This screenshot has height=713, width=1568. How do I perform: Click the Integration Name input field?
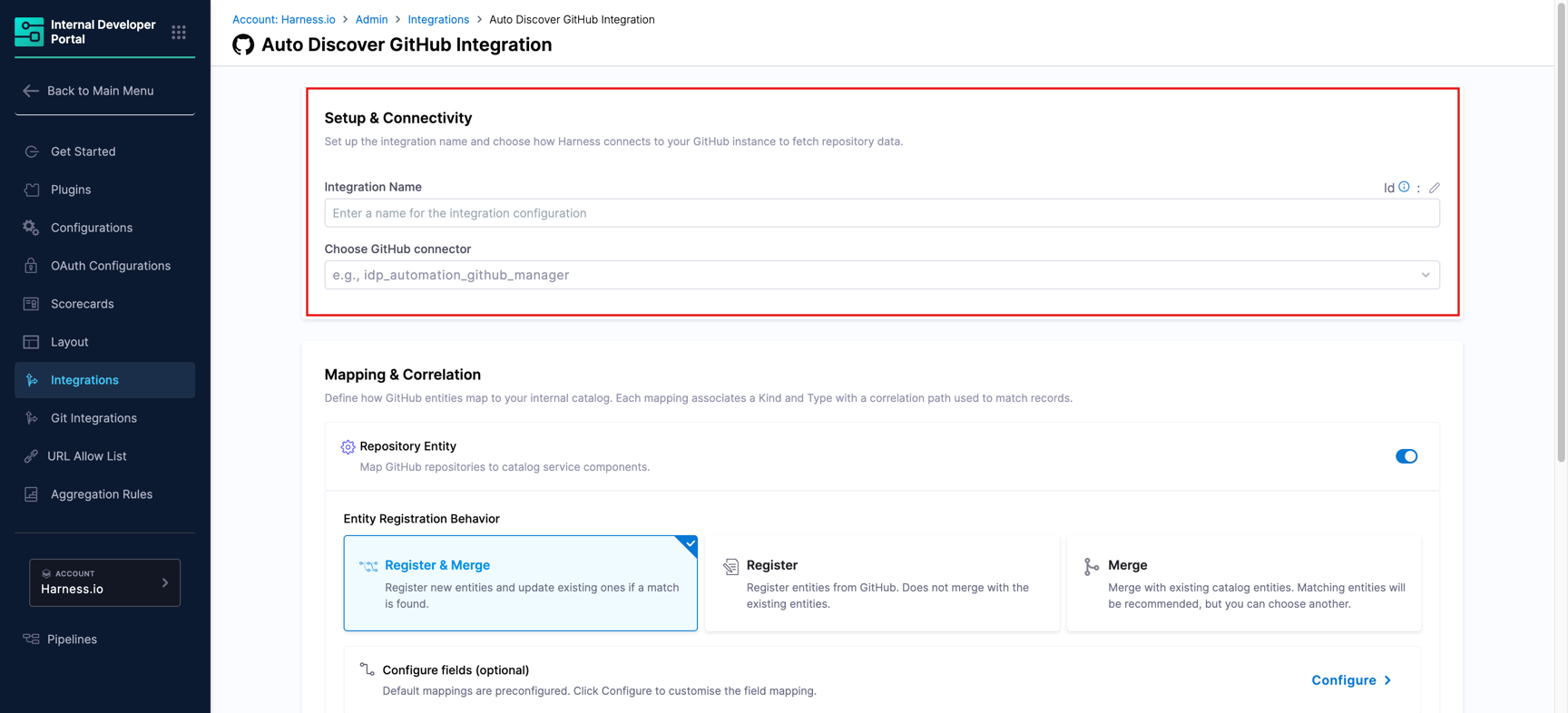881,213
